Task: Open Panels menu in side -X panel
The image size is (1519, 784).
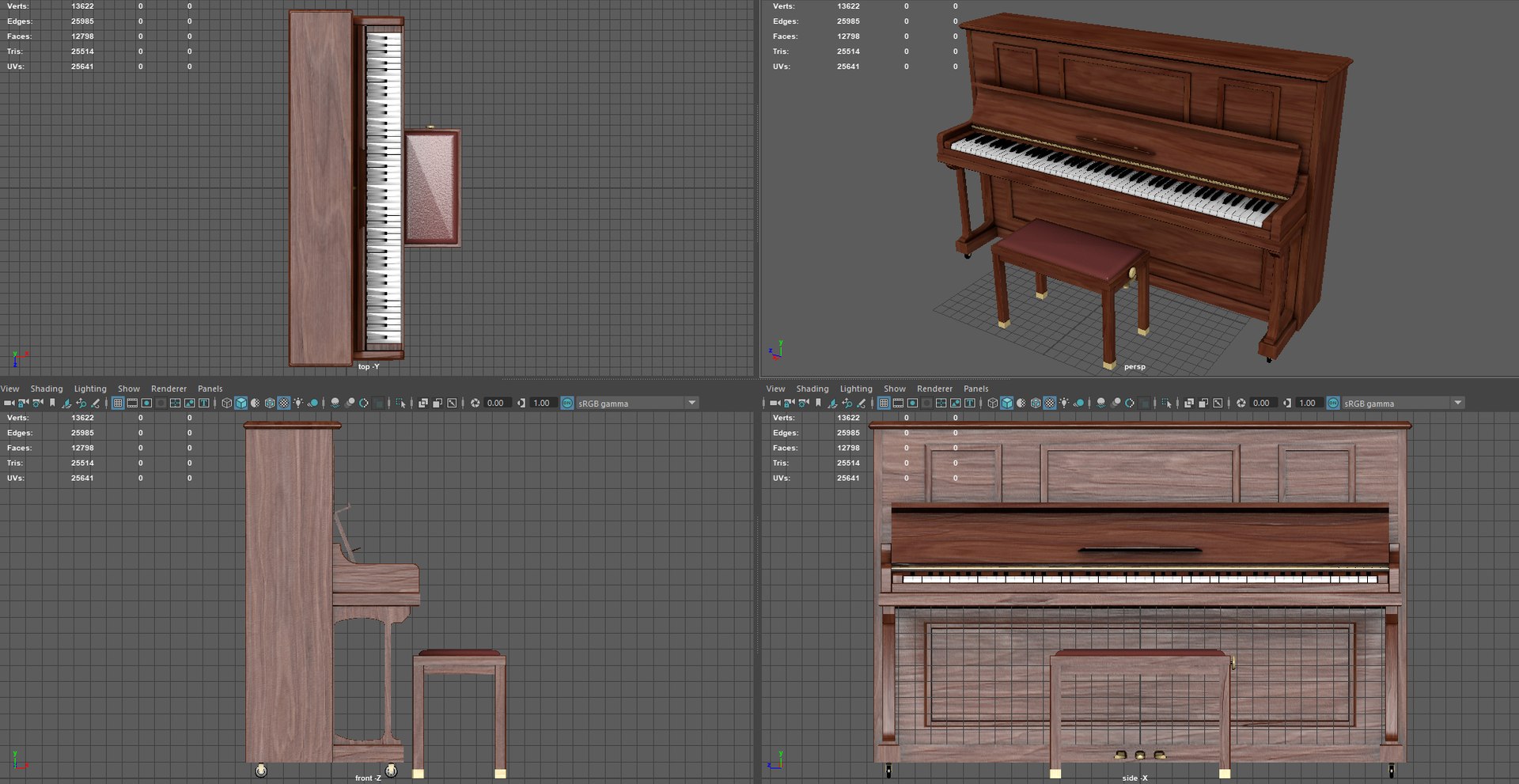Action: click(975, 388)
